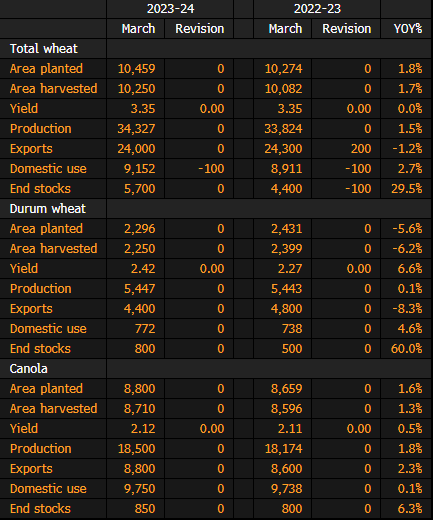The height and width of the screenshot is (521, 434).
Task: Select Durum End stocks YOY 60.0%
Action: pyautogui.click(x=407, y=349)
